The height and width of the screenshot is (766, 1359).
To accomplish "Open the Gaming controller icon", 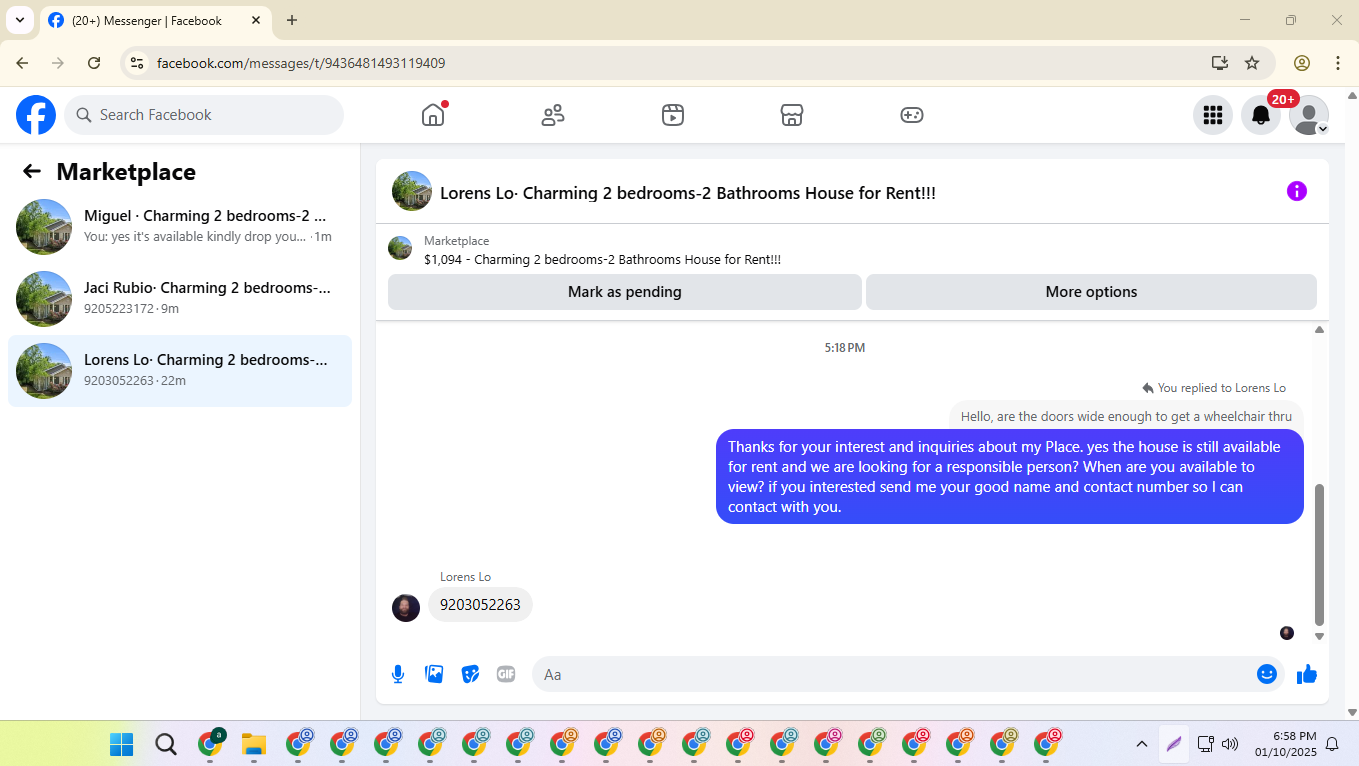I will click(x=912, y=115).
